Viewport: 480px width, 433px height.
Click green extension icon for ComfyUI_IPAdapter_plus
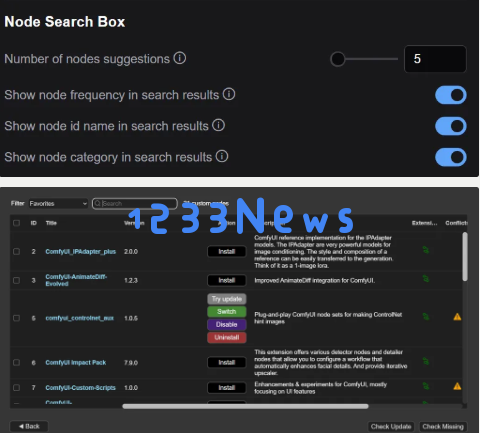coord(426,250)
